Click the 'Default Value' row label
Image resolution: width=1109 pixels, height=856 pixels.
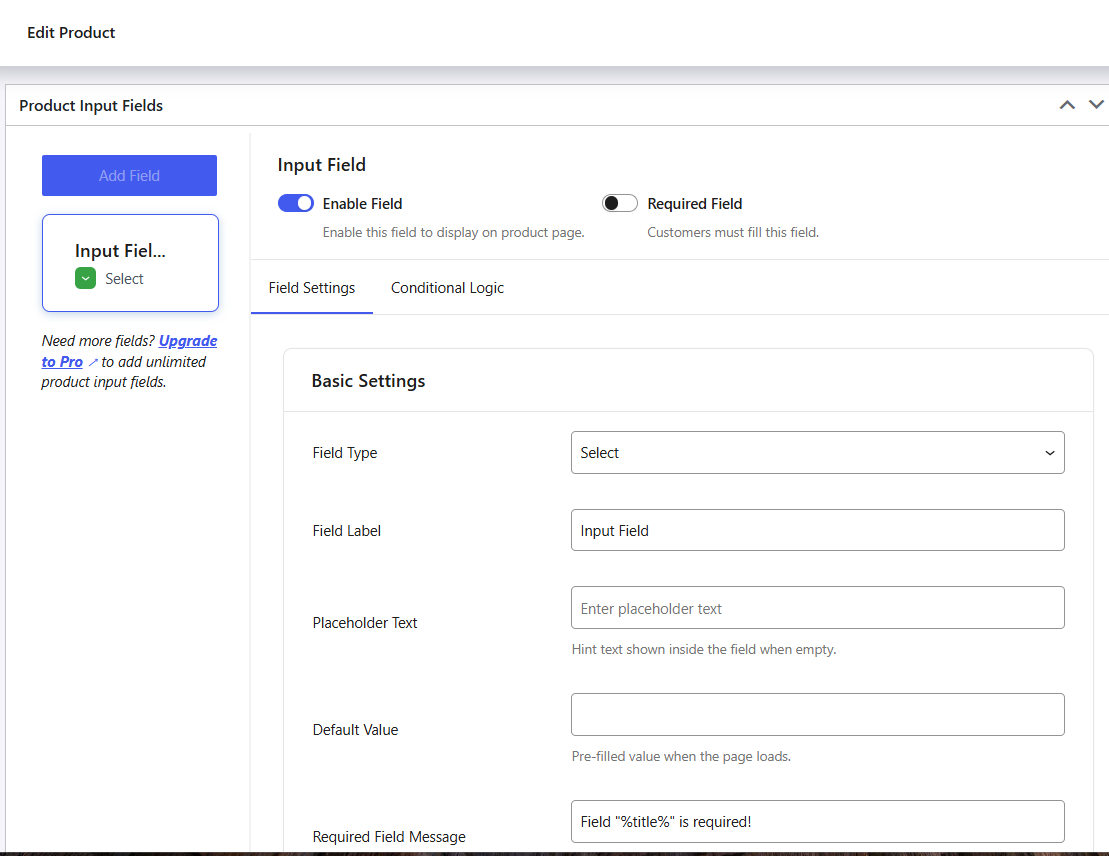[355, 729]
